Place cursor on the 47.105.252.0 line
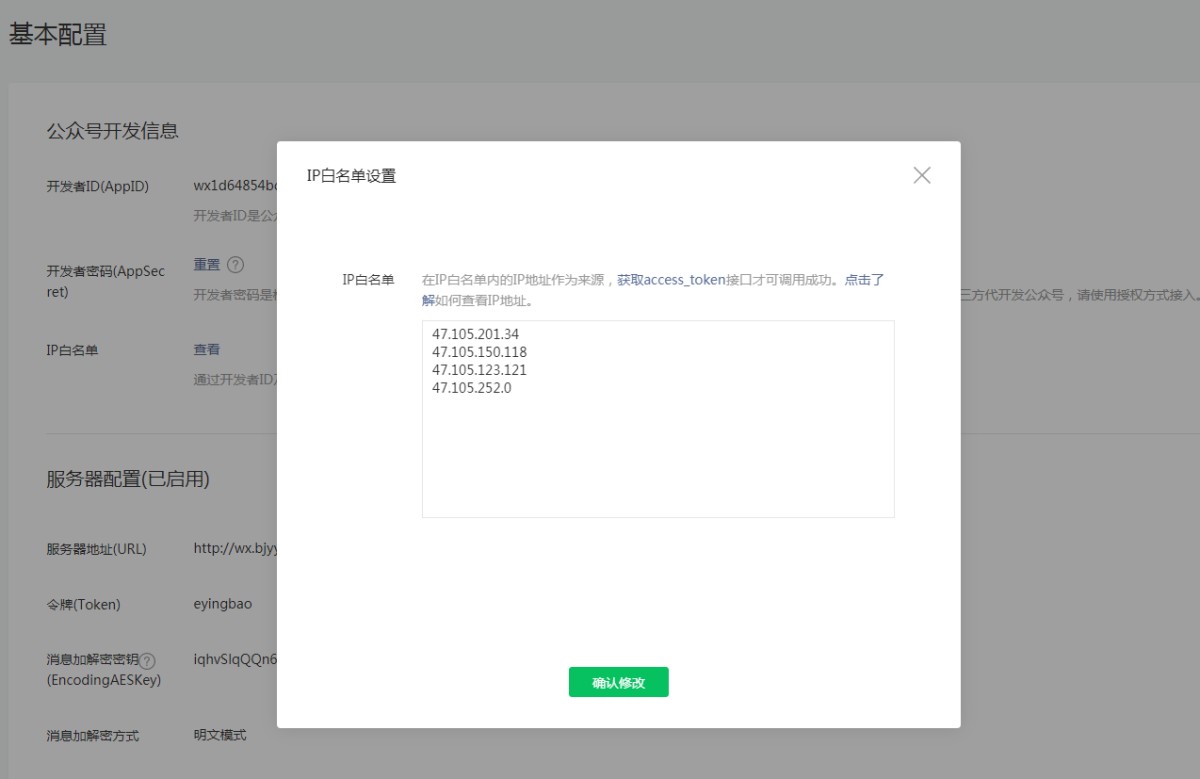The width and height of the screenshot is (1200, 779). coord(472,388)
